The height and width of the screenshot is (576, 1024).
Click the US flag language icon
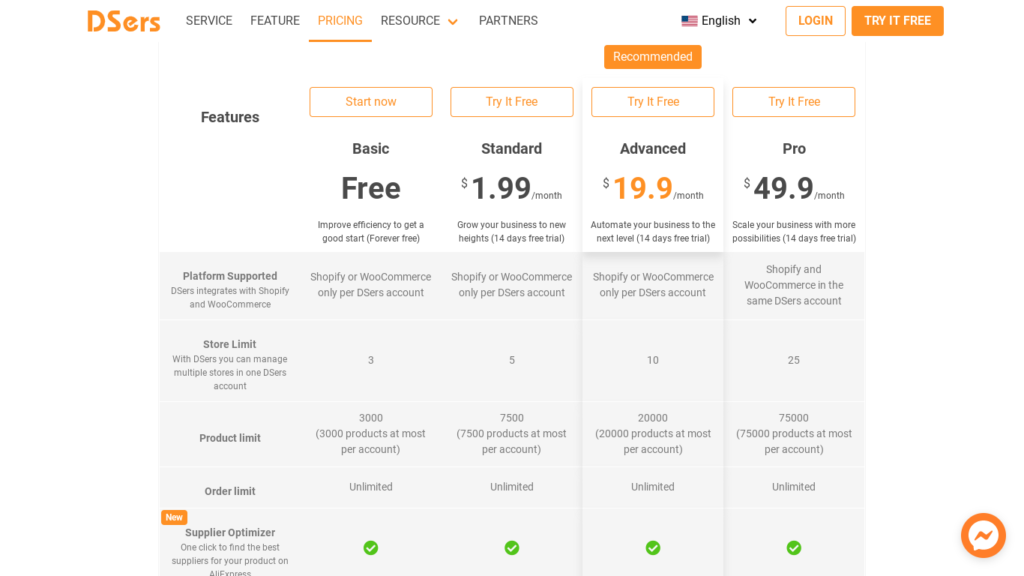click(689, 21)
